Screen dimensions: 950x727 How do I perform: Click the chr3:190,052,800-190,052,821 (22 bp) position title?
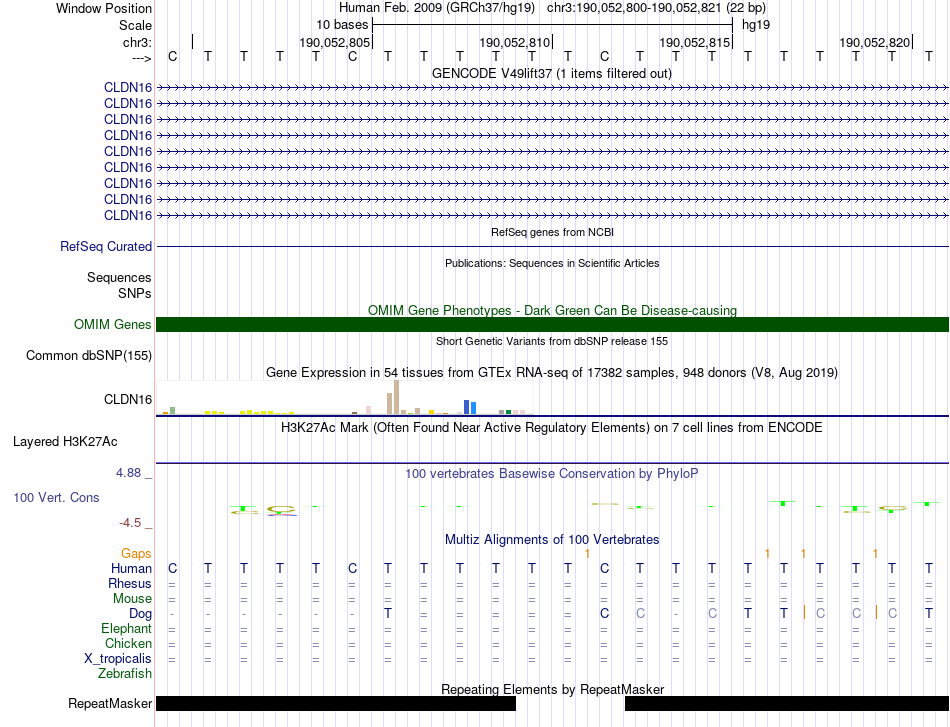(656, 8)
